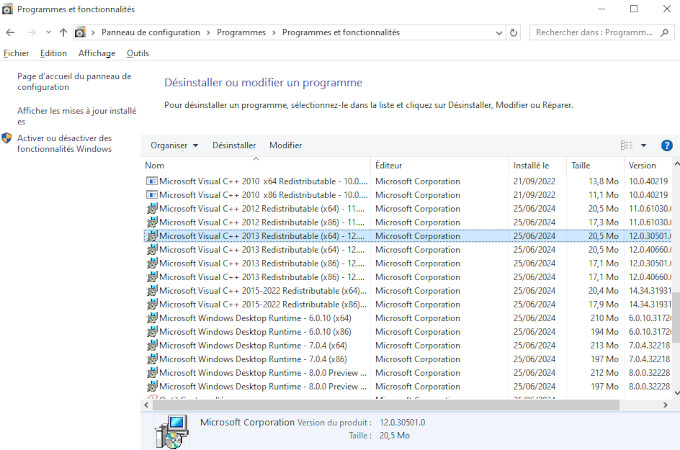Click the Programmes et fonctionnalités breadcrumb

click(341, 33)
